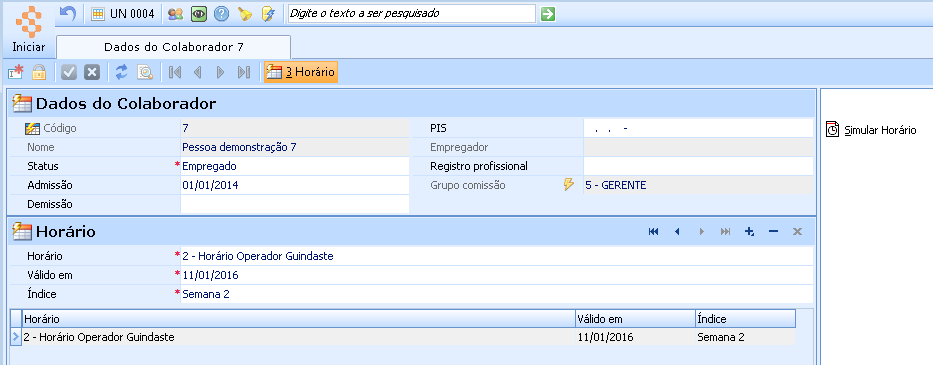Click the green search go arrow

click(548, 14)
